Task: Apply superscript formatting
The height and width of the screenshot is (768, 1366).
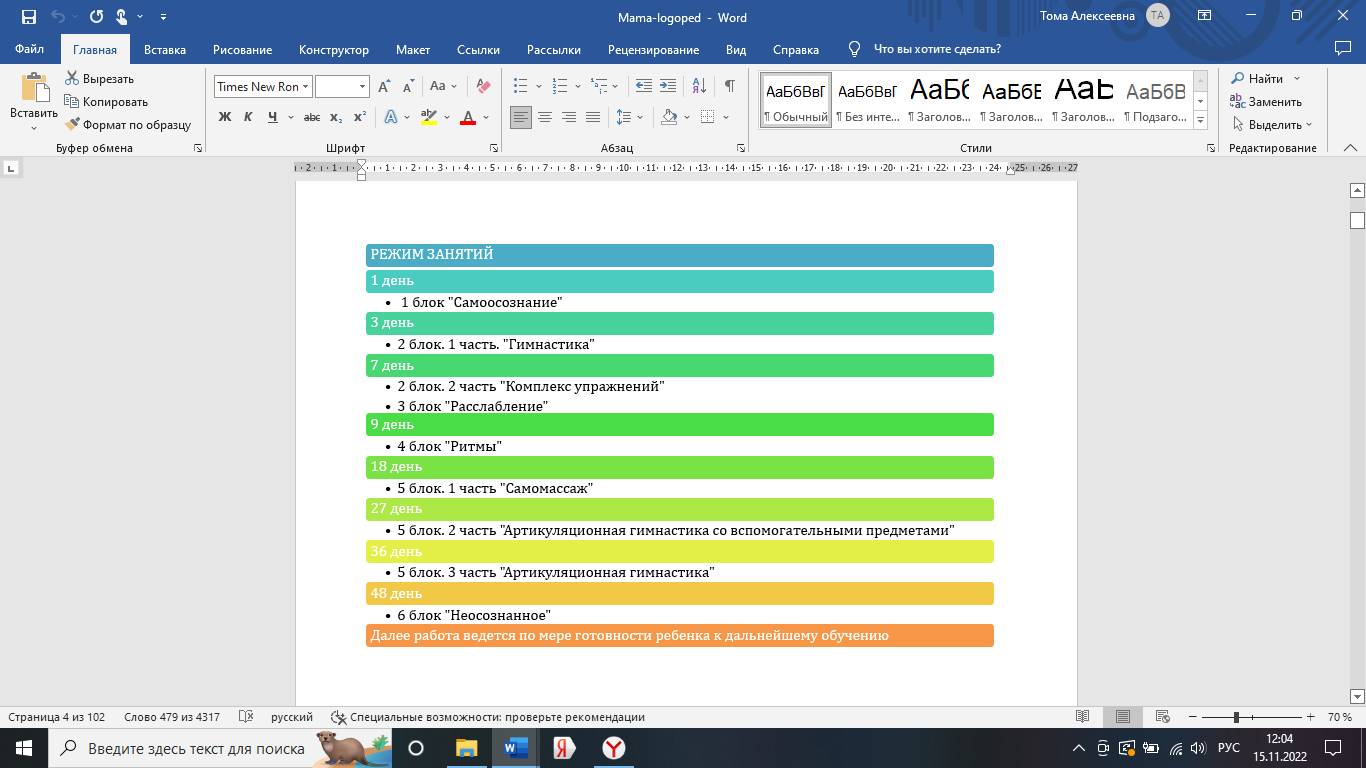Action: 360,117
